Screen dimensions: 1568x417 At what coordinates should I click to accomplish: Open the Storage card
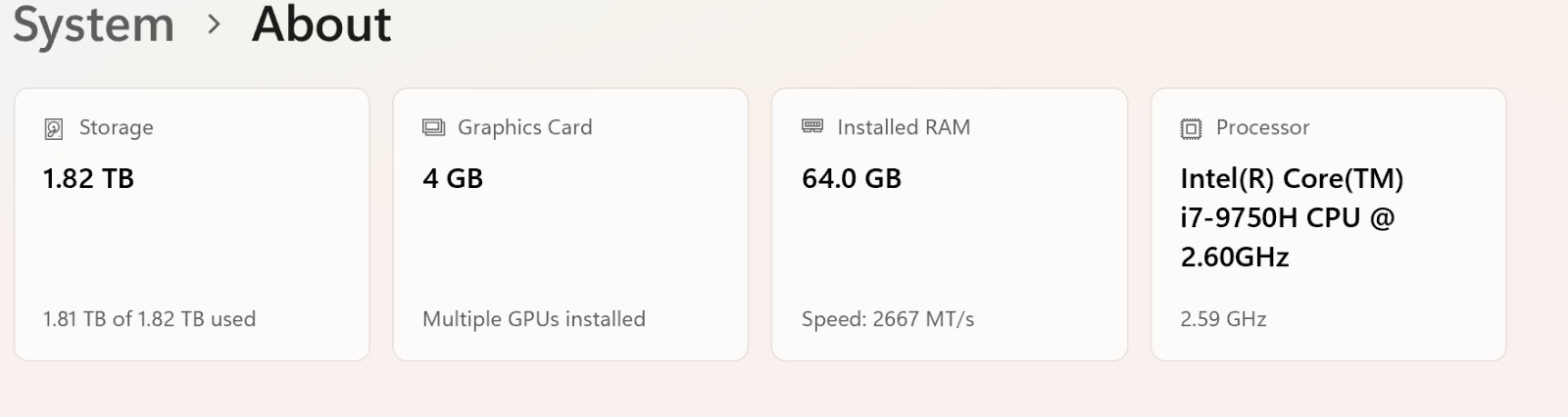click(192, 225)
